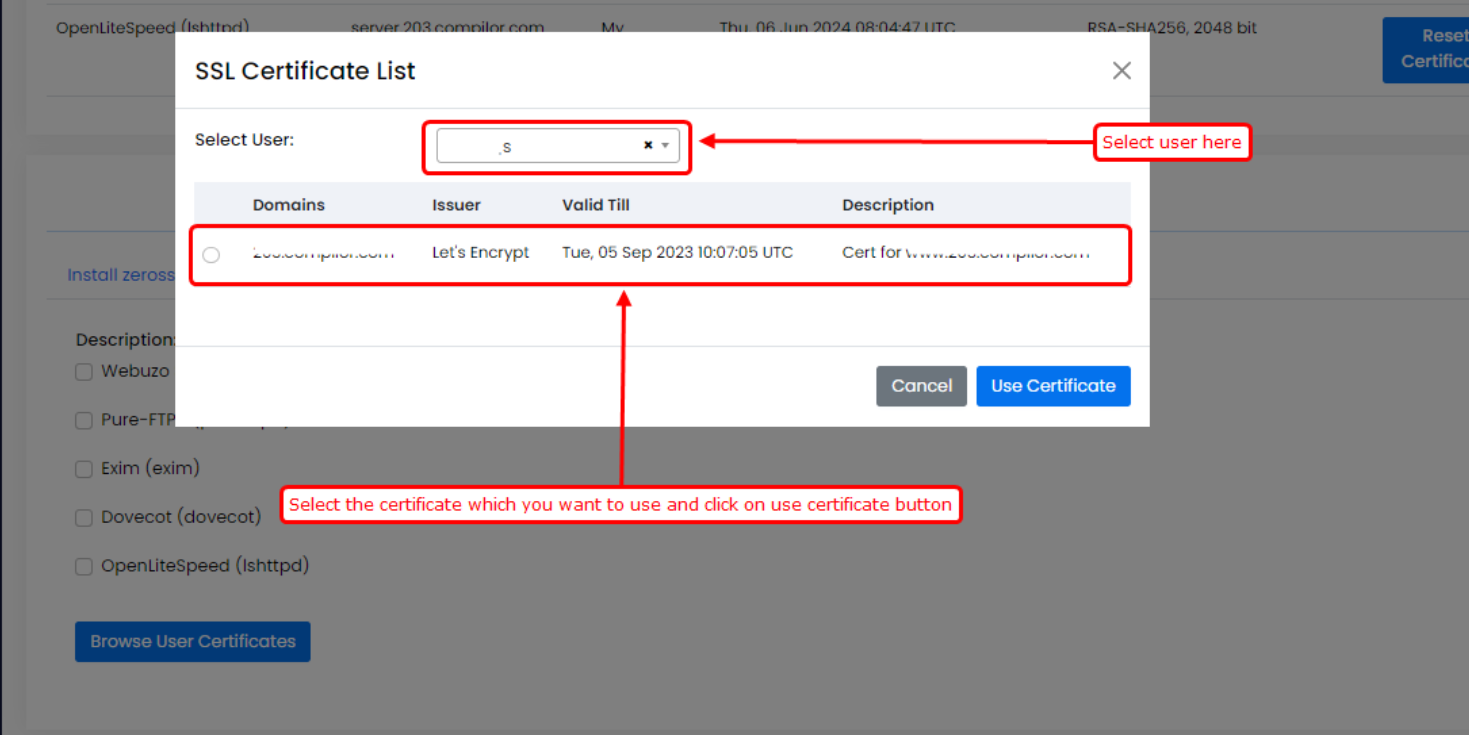Click the Description column header

click(x=887, y=205)
